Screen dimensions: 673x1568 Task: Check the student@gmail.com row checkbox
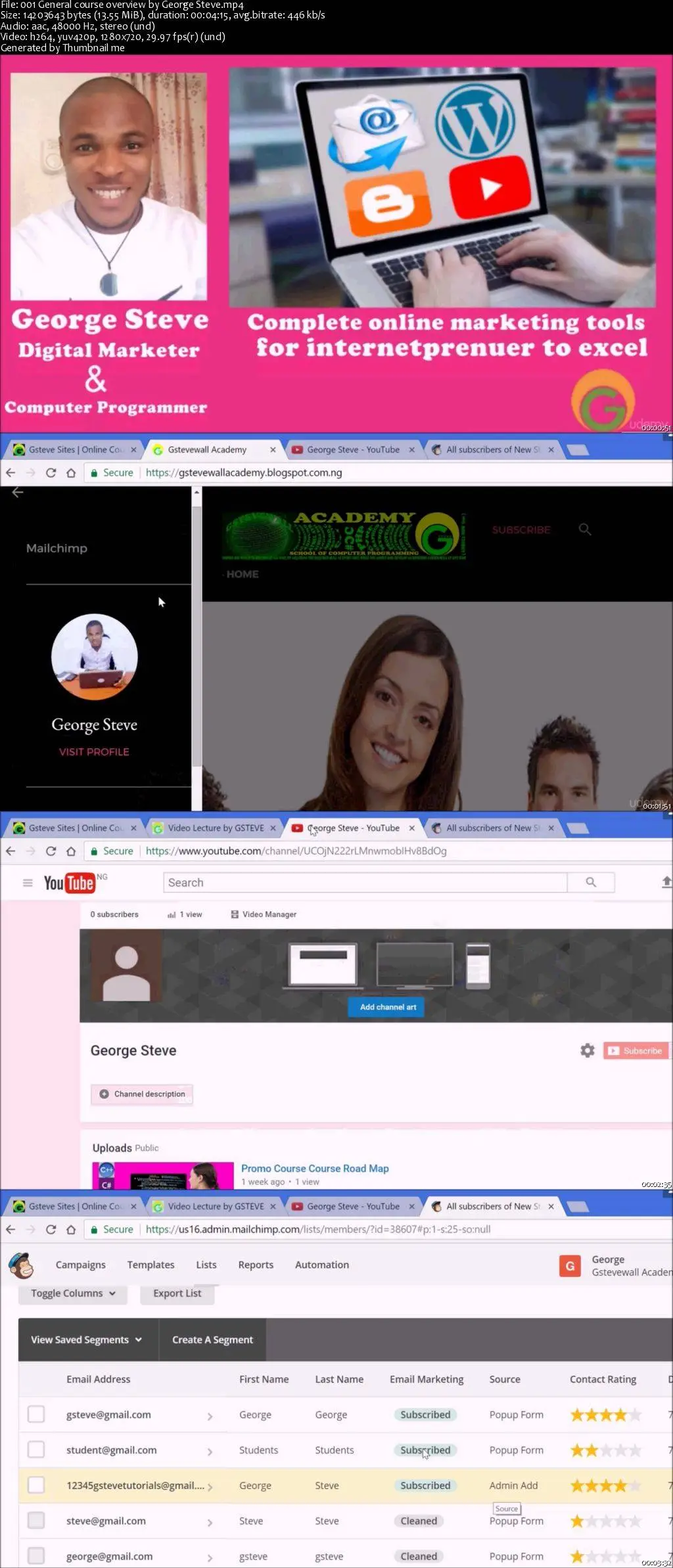coord(36,1450)
